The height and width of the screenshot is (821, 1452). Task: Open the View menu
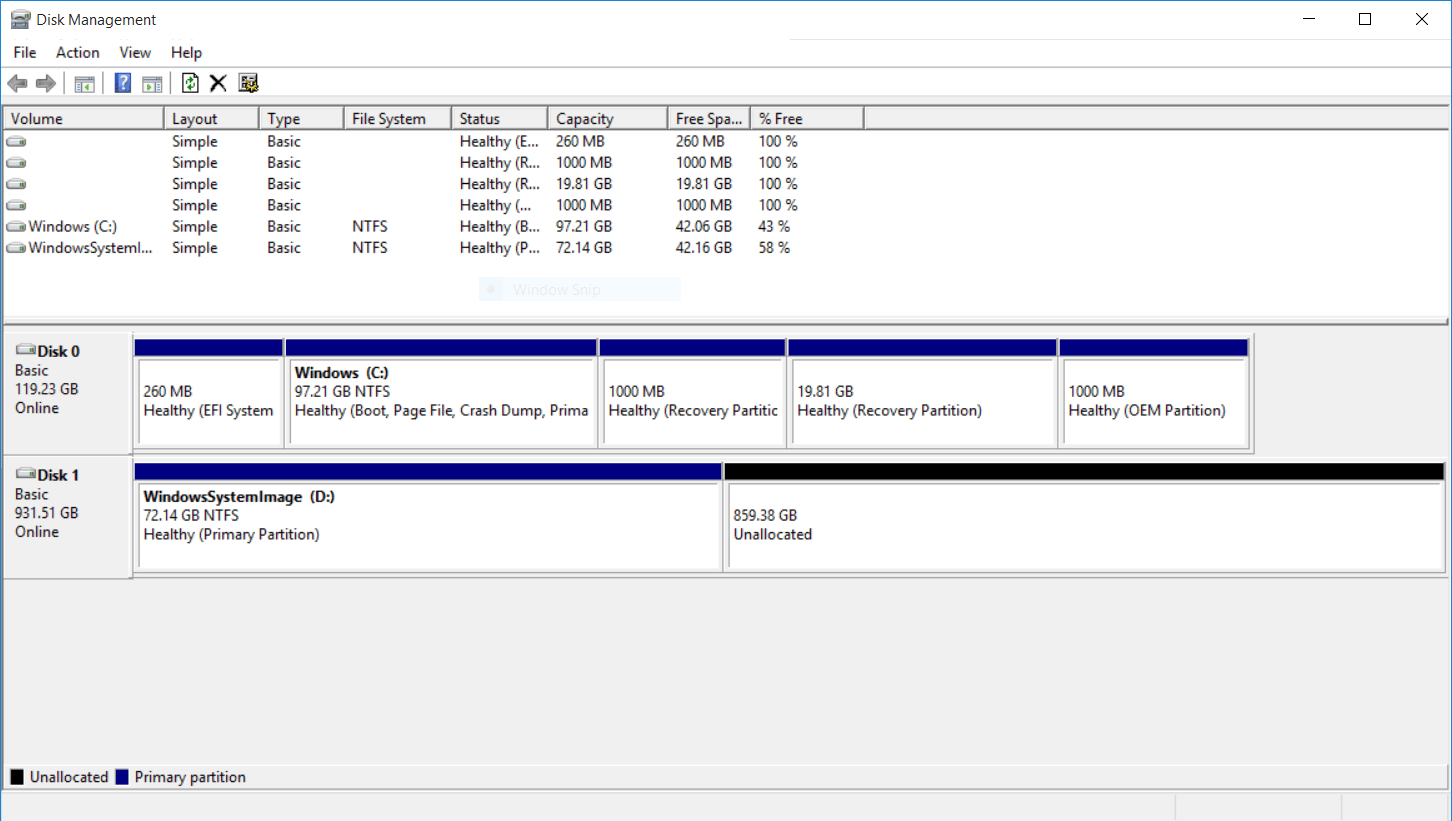click(x=135, y=52)
